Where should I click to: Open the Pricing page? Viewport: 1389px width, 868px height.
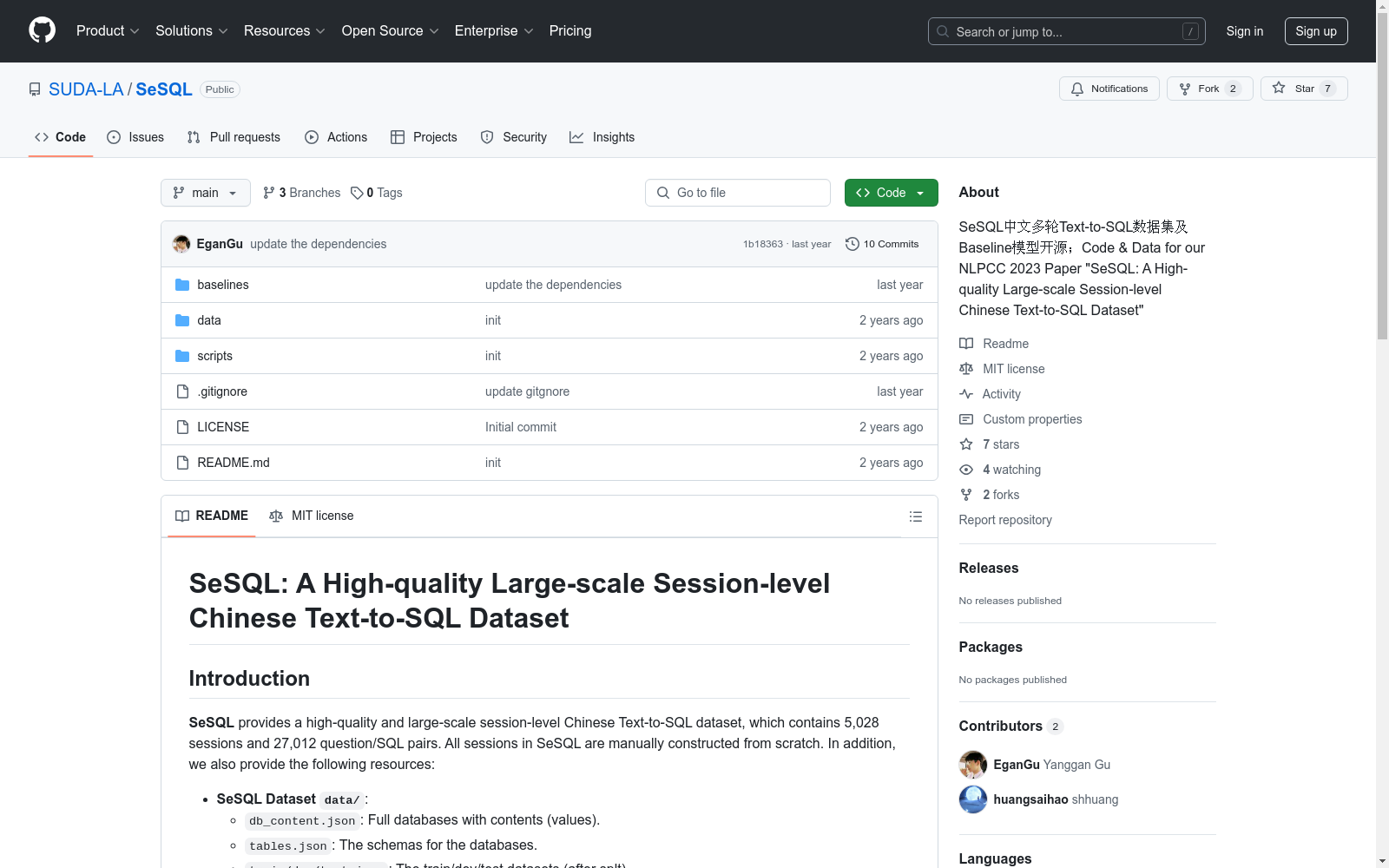[570, 30]
